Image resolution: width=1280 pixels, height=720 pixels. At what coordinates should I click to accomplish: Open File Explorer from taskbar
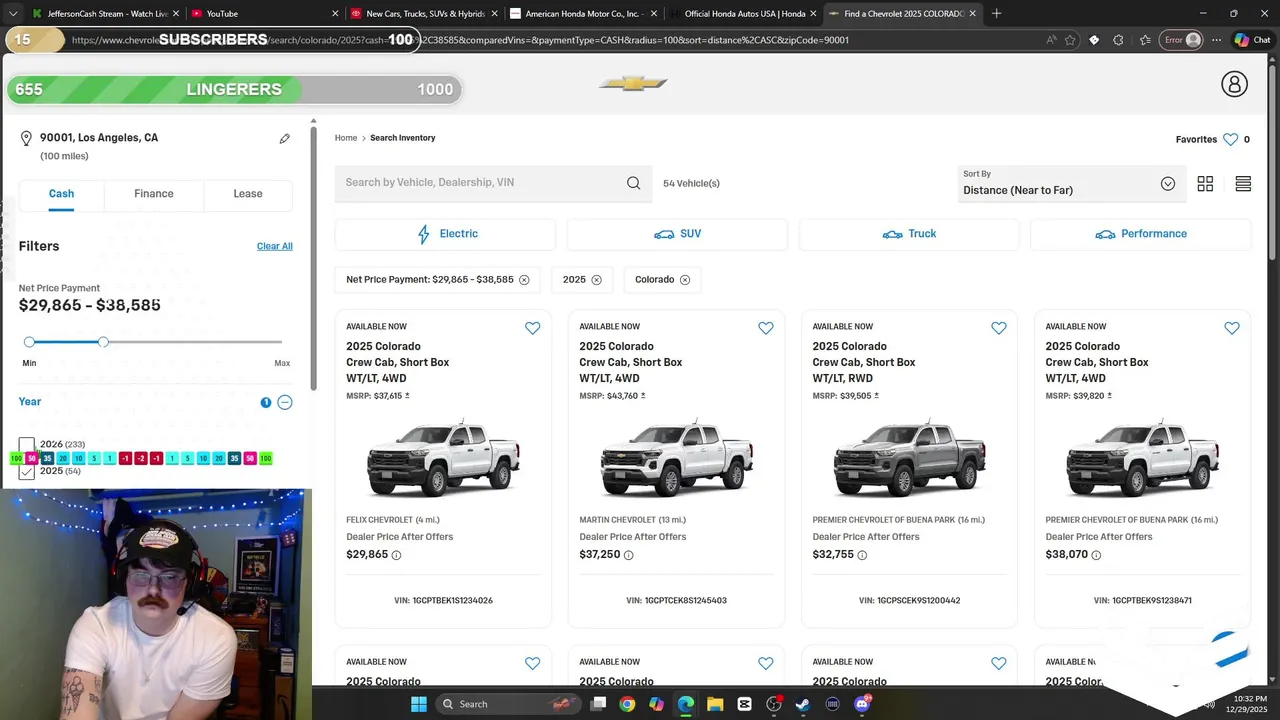pos(715,704)
